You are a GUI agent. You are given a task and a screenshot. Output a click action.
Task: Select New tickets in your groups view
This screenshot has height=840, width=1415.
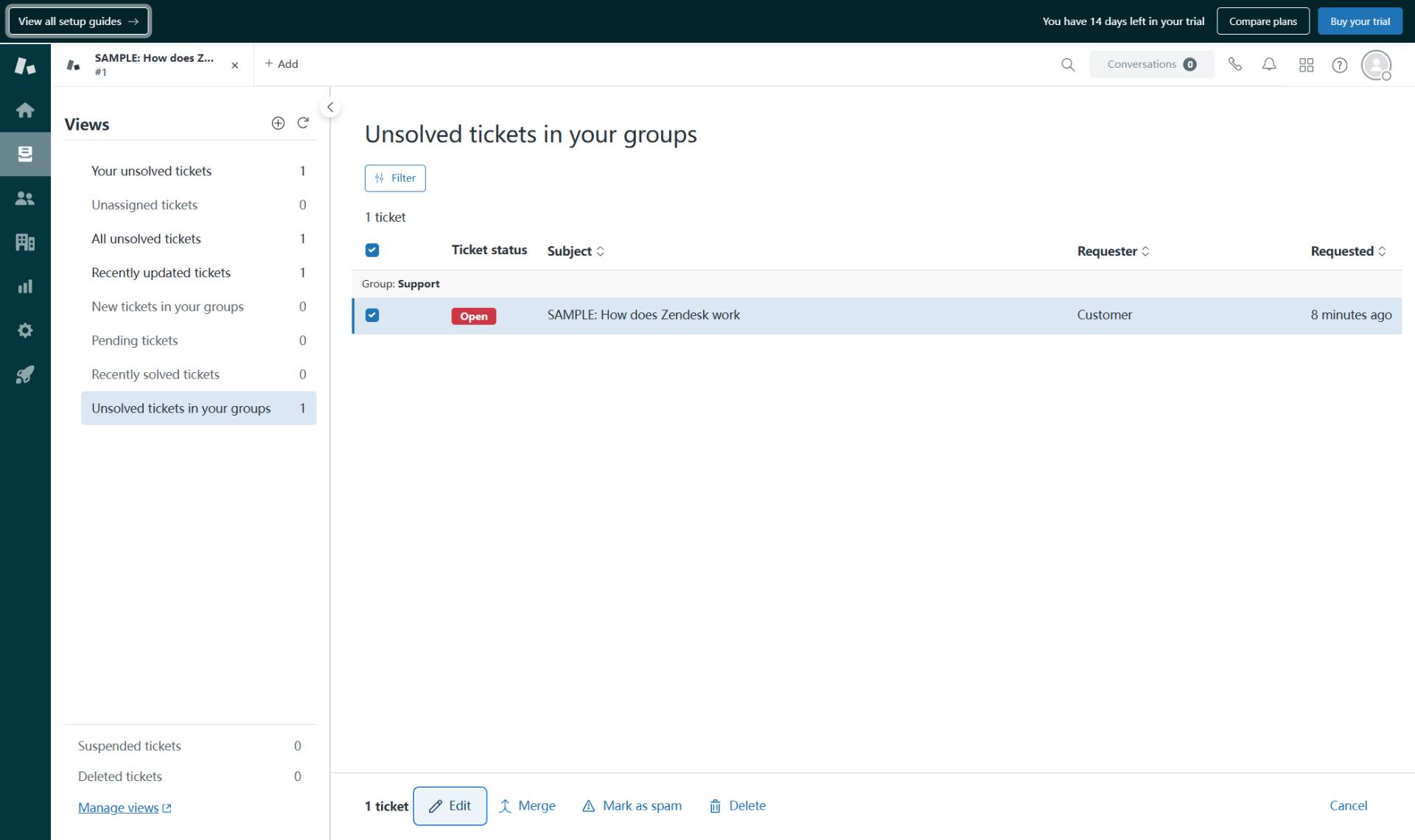pyautogui.click(x=198, y=307)
